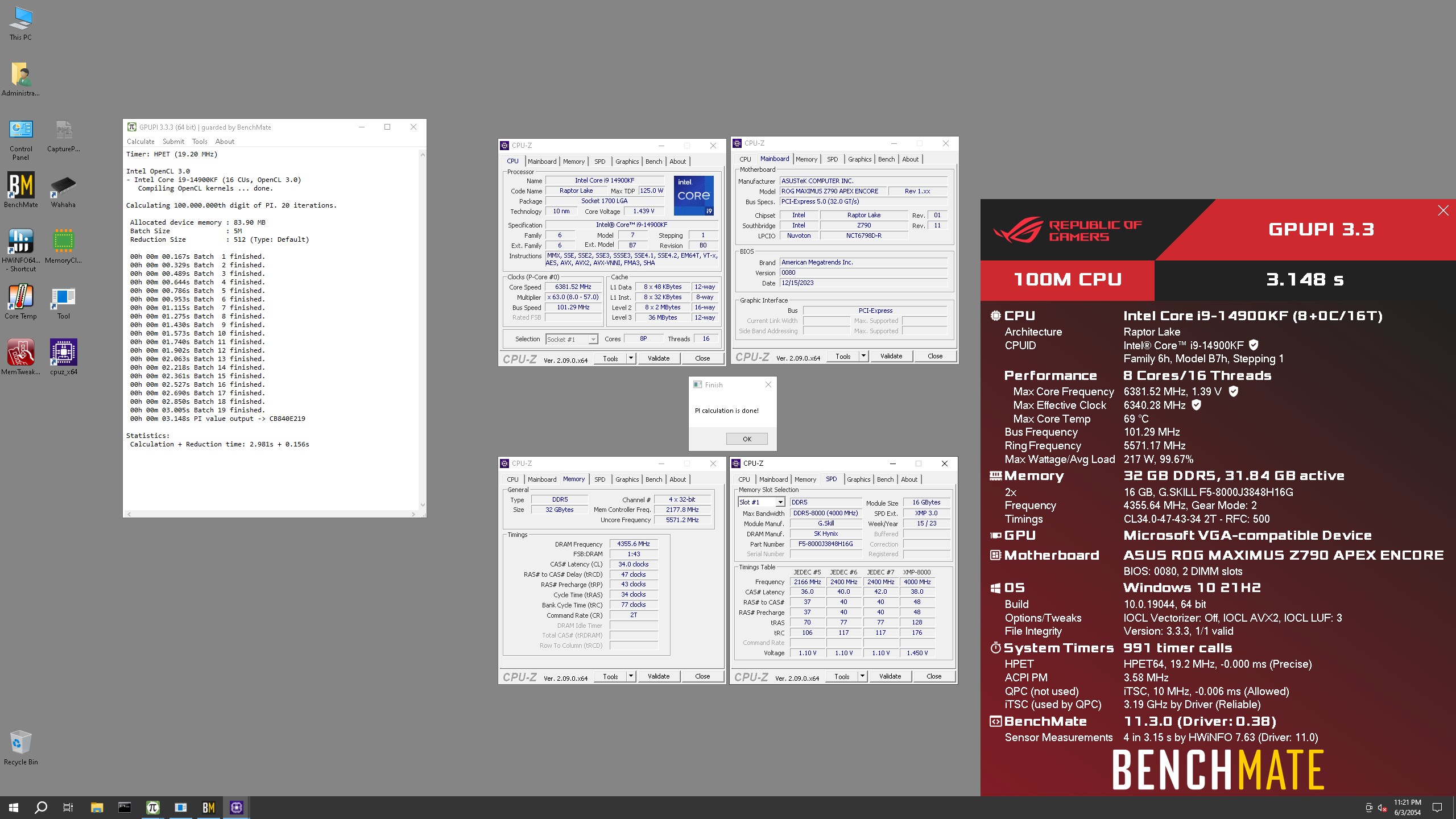
Task: Open Tools dropdown arrow in CPU-Z SPD window
Action: point(862,676)
